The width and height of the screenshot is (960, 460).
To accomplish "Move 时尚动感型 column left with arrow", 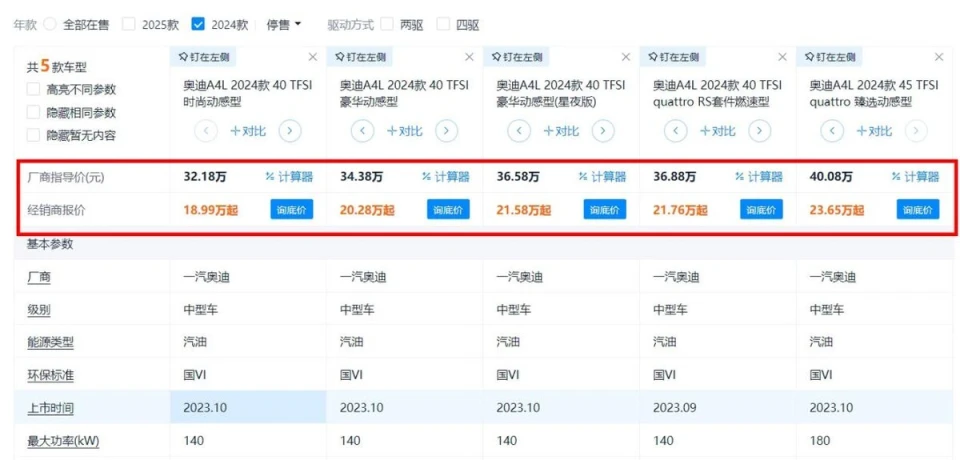I will (x=206, y=130).
